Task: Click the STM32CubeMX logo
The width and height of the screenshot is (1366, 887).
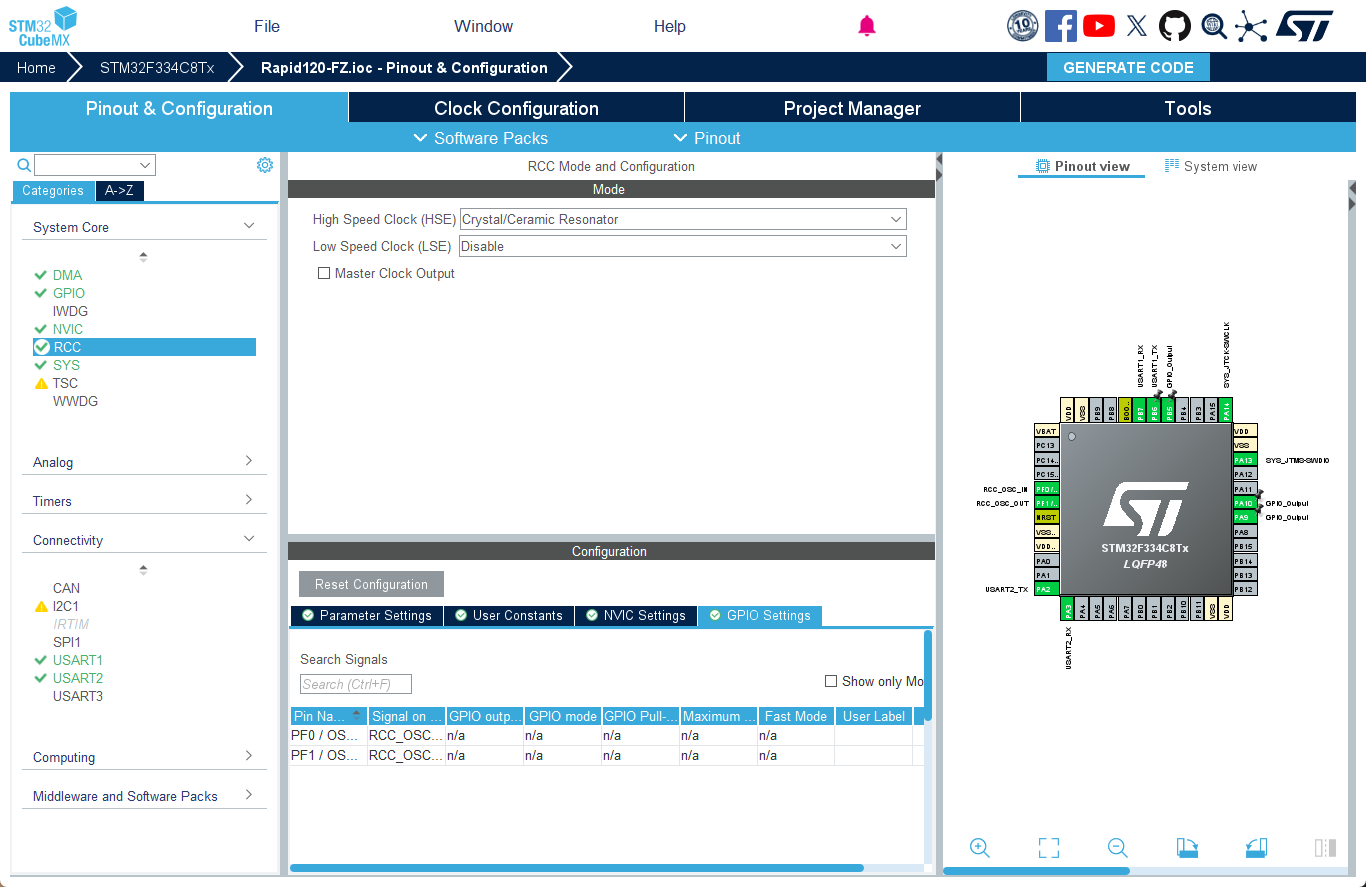Action: tap(43, 26)
